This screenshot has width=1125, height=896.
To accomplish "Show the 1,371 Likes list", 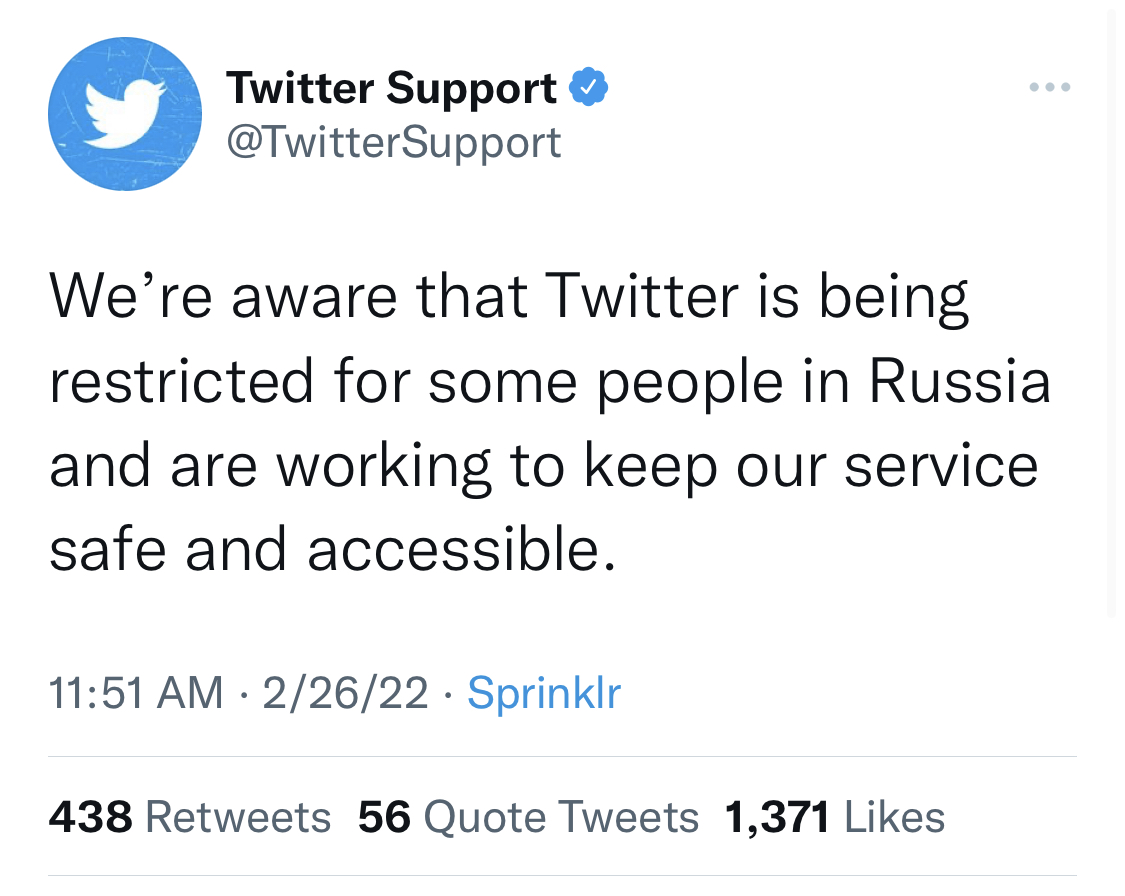I will point(835,817).
